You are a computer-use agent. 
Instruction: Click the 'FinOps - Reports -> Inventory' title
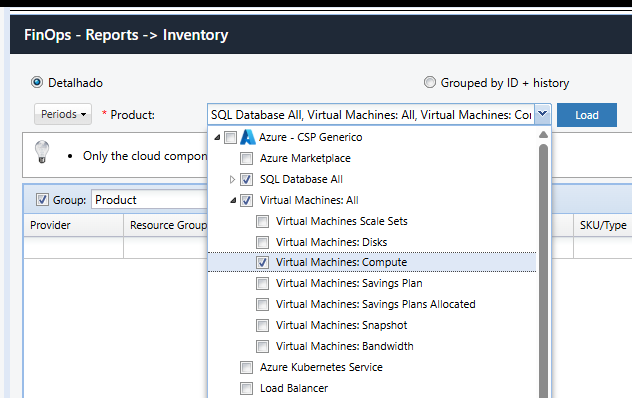click(x=126, y=35)
